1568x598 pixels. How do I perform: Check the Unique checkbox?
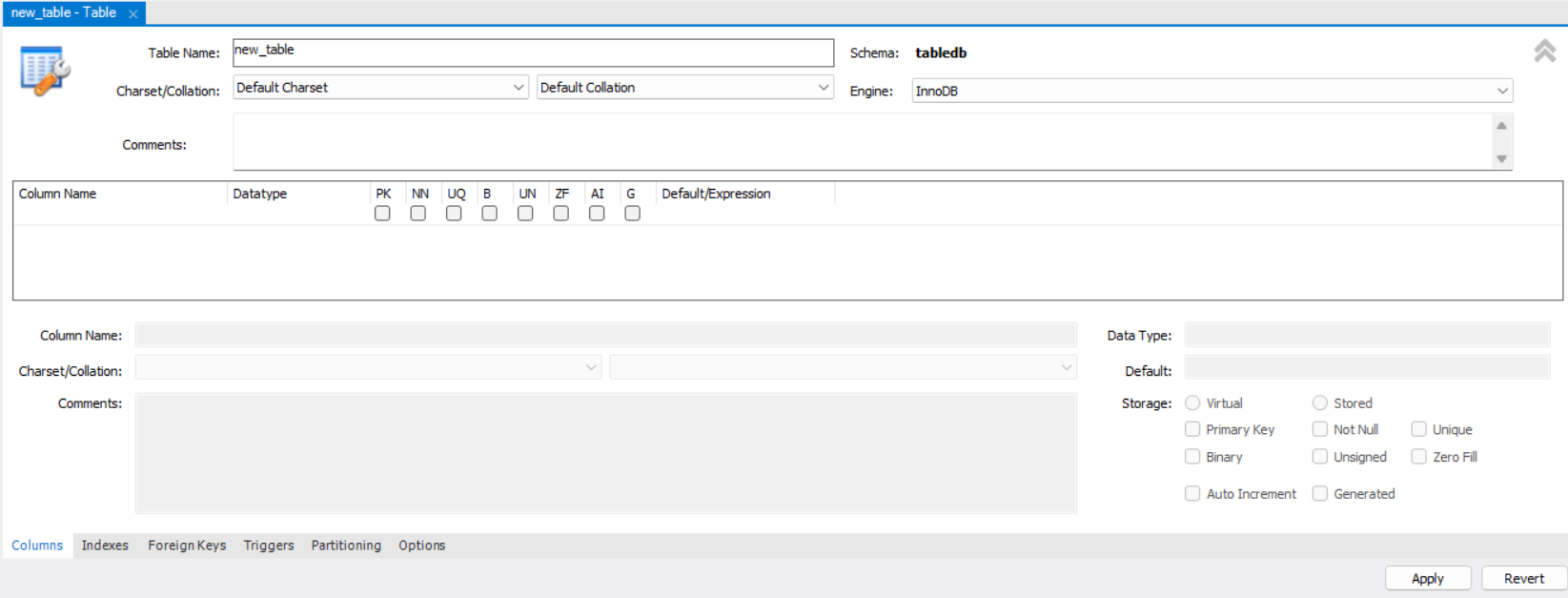point(1419,429)
